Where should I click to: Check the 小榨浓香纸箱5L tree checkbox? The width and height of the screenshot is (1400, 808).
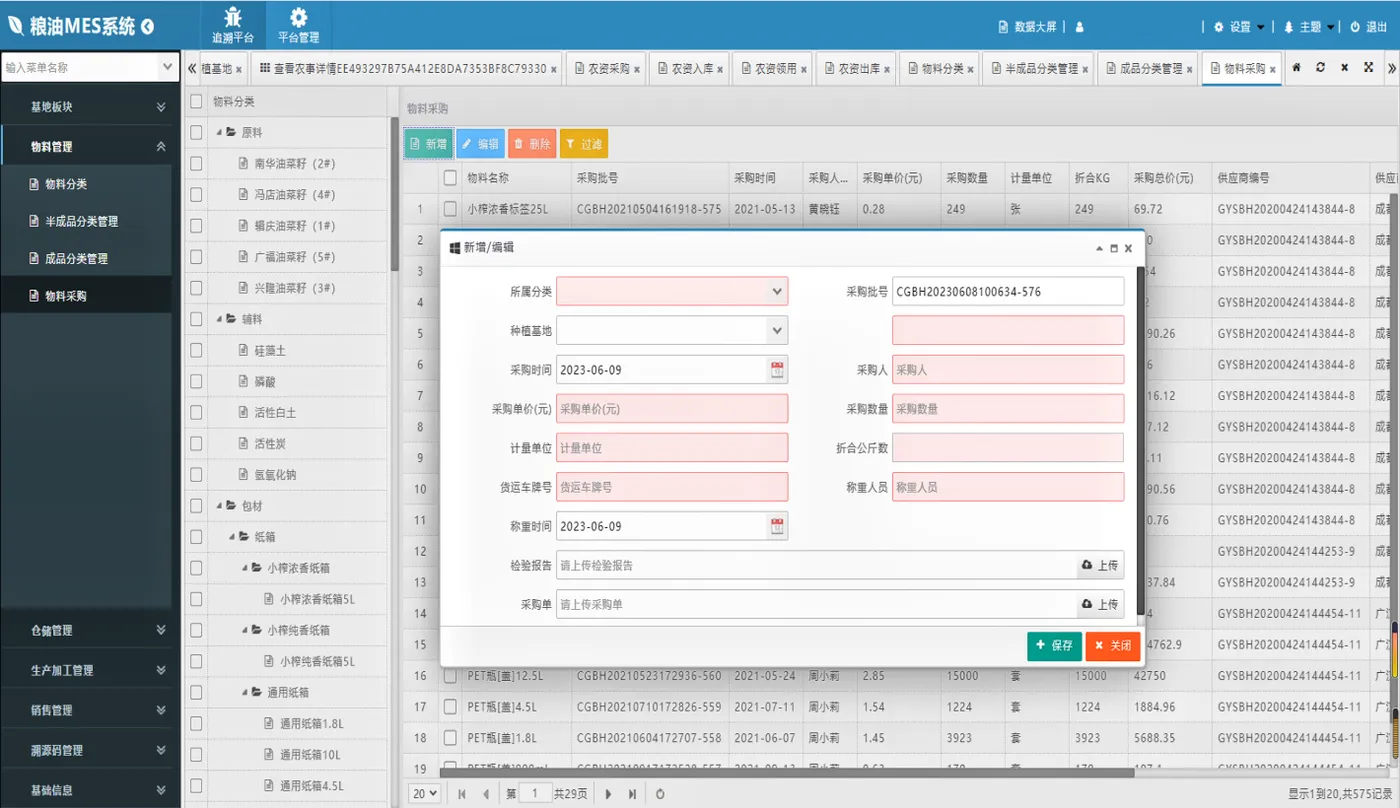196,599
